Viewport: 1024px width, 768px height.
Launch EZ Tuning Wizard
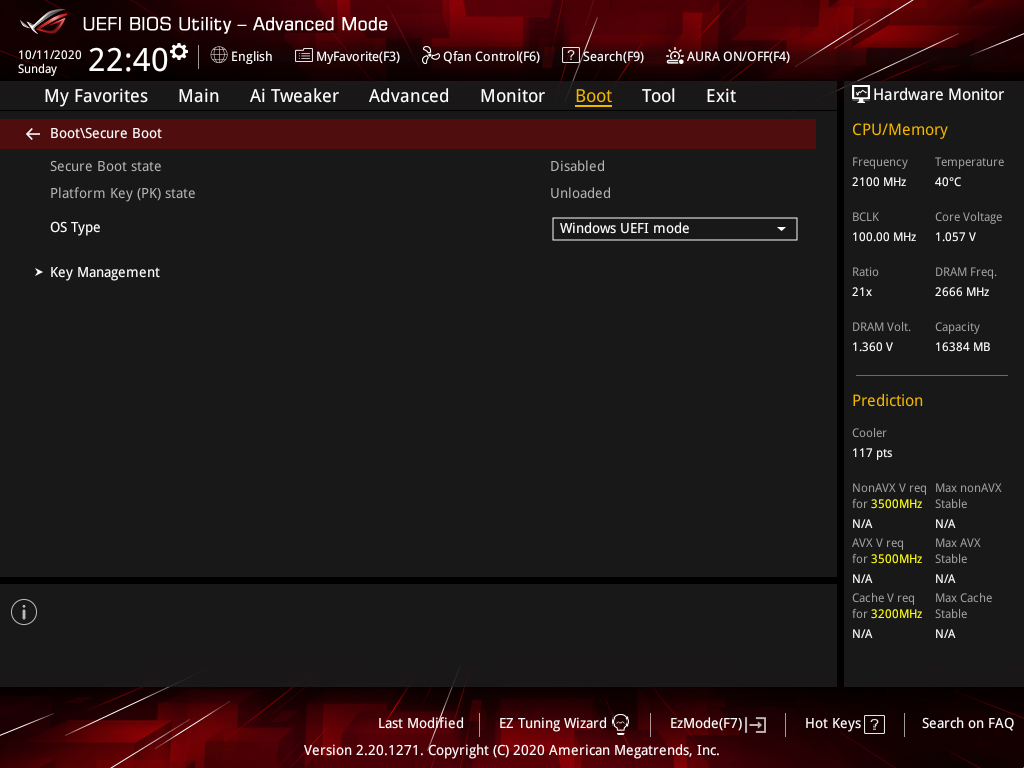tap(563, 724)
